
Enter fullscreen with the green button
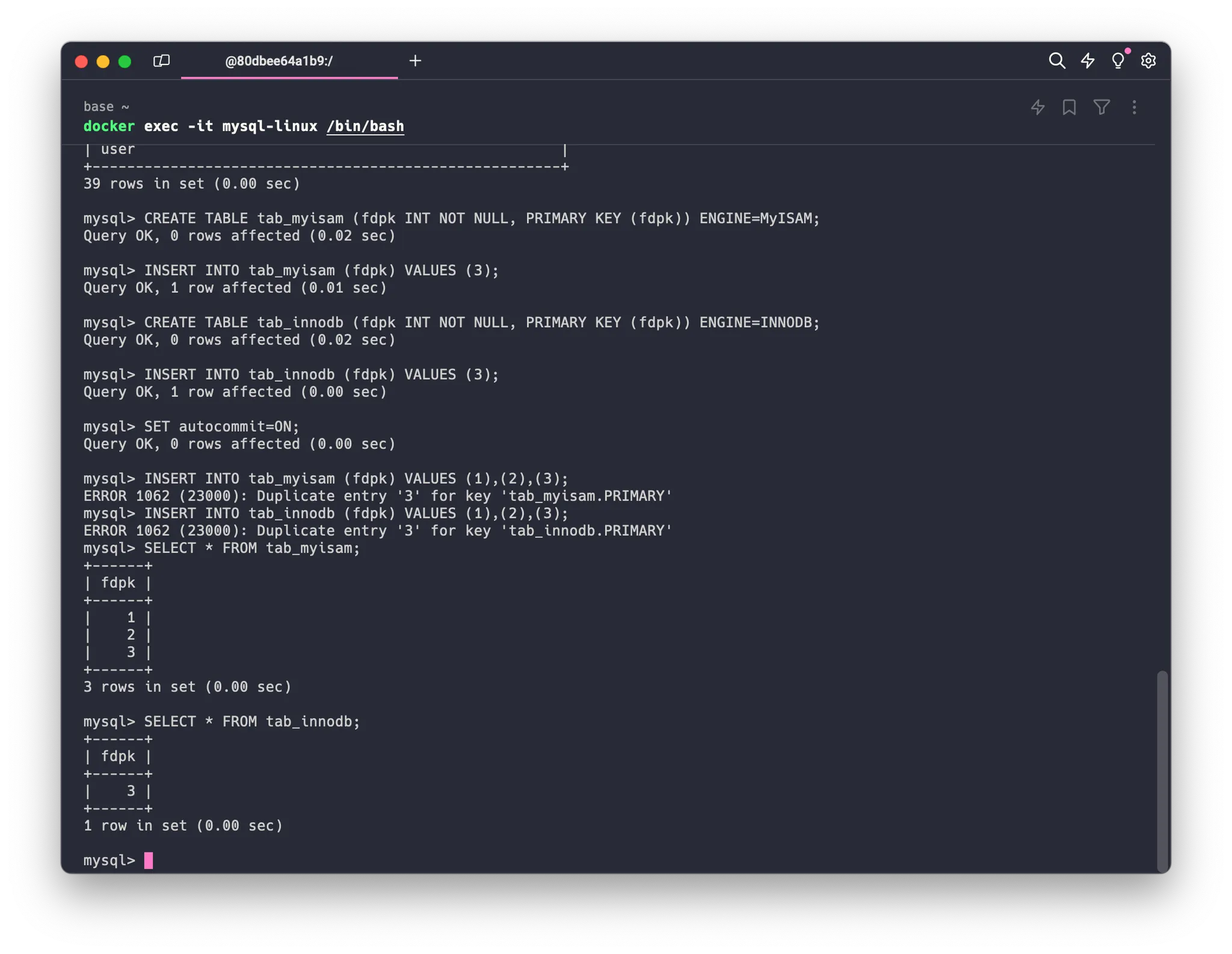coord(125,61)
